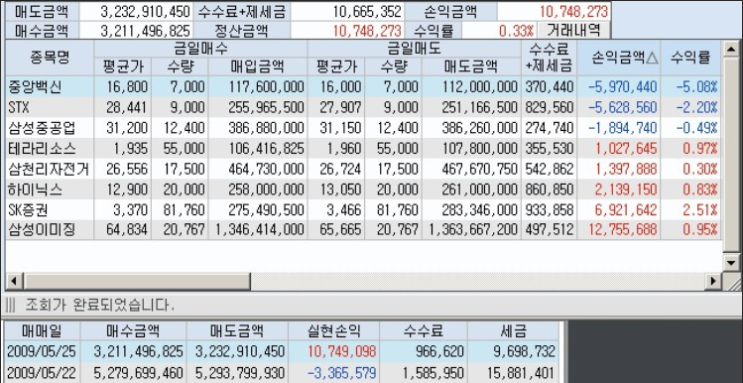Click the vertical scrollbar up arrow

click(x=730, y=48)
